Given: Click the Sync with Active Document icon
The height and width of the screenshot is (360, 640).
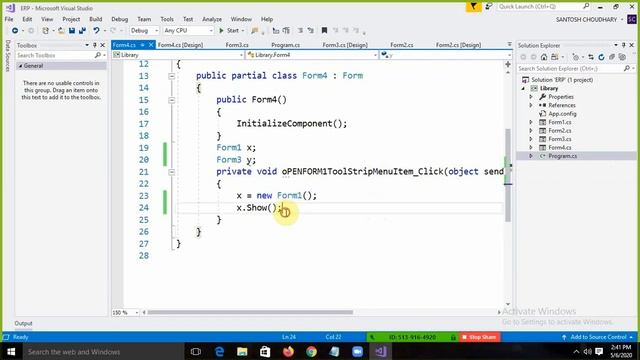Looking at the screenshot, I should [x=591, y=57].
